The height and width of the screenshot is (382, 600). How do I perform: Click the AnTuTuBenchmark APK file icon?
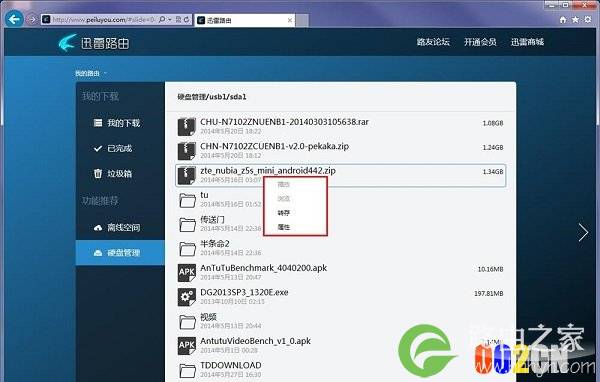pyautogui.click(x=187, y=272)
